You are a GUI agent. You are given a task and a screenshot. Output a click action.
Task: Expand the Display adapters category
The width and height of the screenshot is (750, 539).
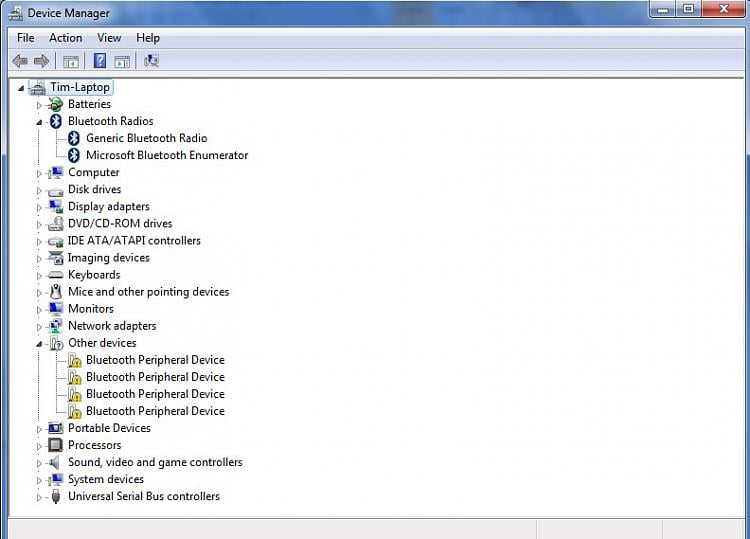click(39, 208)
